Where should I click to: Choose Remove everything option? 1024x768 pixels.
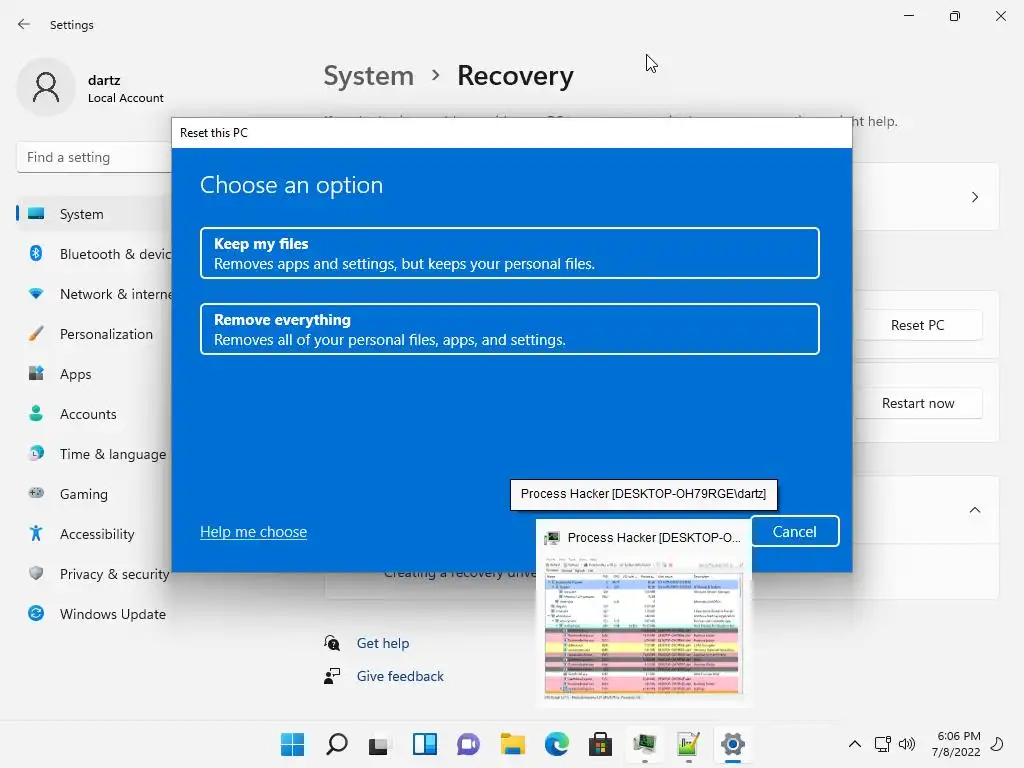[509, 329]
